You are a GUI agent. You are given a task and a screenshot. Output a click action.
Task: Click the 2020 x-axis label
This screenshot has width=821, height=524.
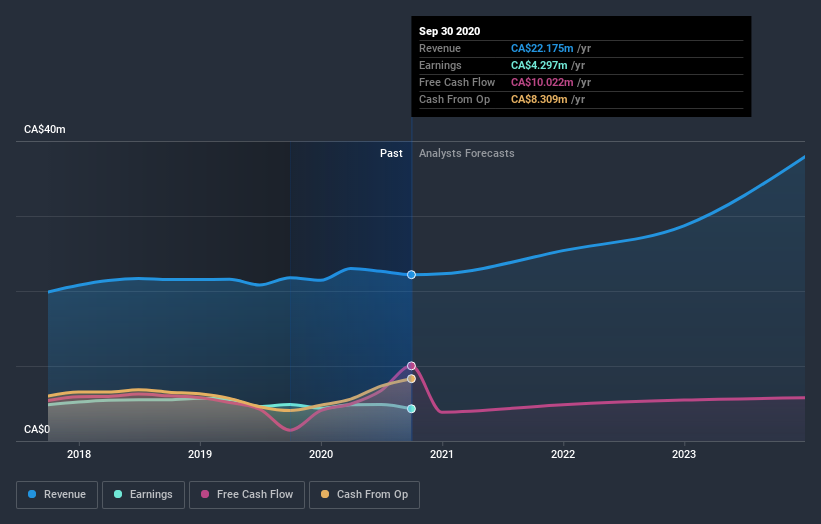pyautogui.click(x=321, y=454)
